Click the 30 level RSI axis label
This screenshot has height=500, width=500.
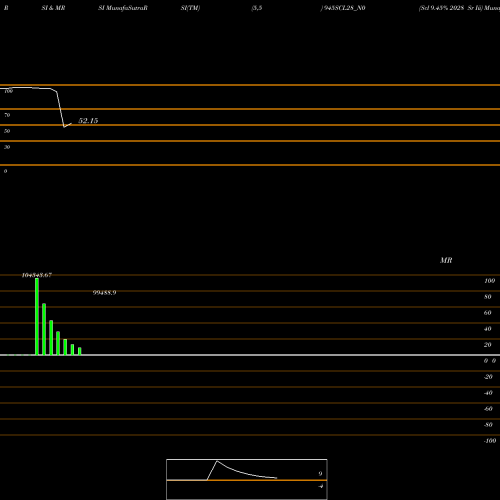click(7, 147)
